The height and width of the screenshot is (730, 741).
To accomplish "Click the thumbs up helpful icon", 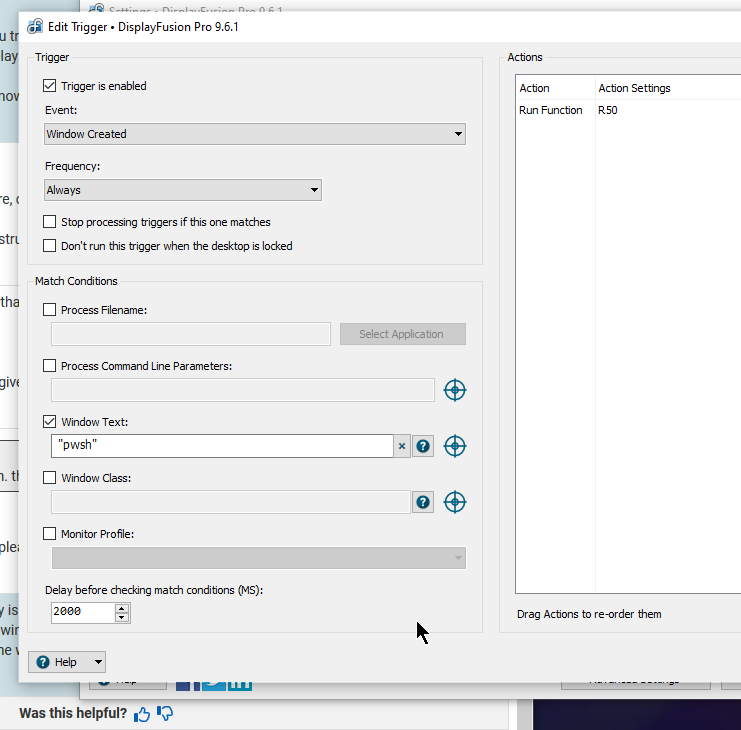I will pyautogui.click(x=143, y=713).
